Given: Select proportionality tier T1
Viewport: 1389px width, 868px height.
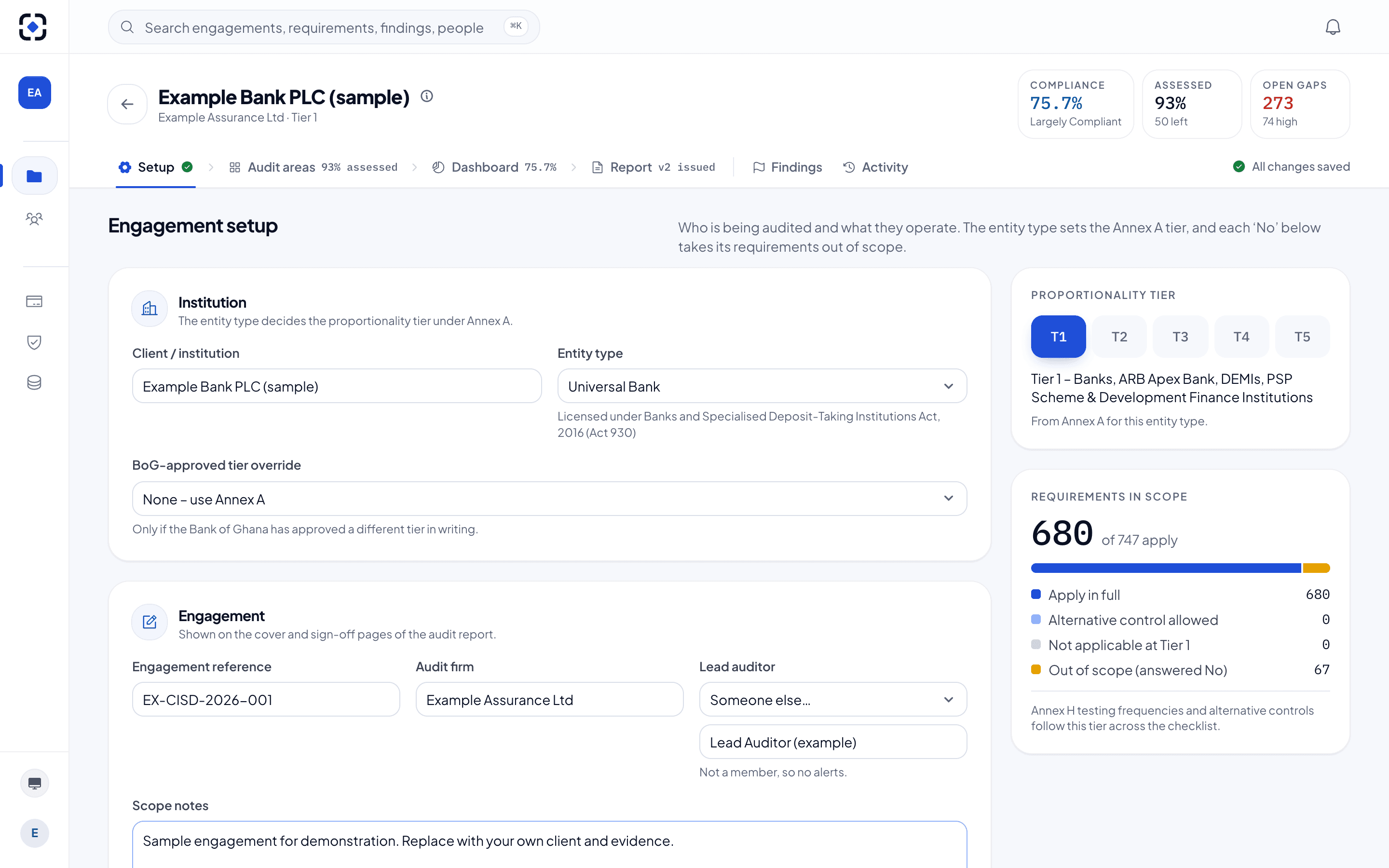Looking at the screenshot, I should point(1059,337).
